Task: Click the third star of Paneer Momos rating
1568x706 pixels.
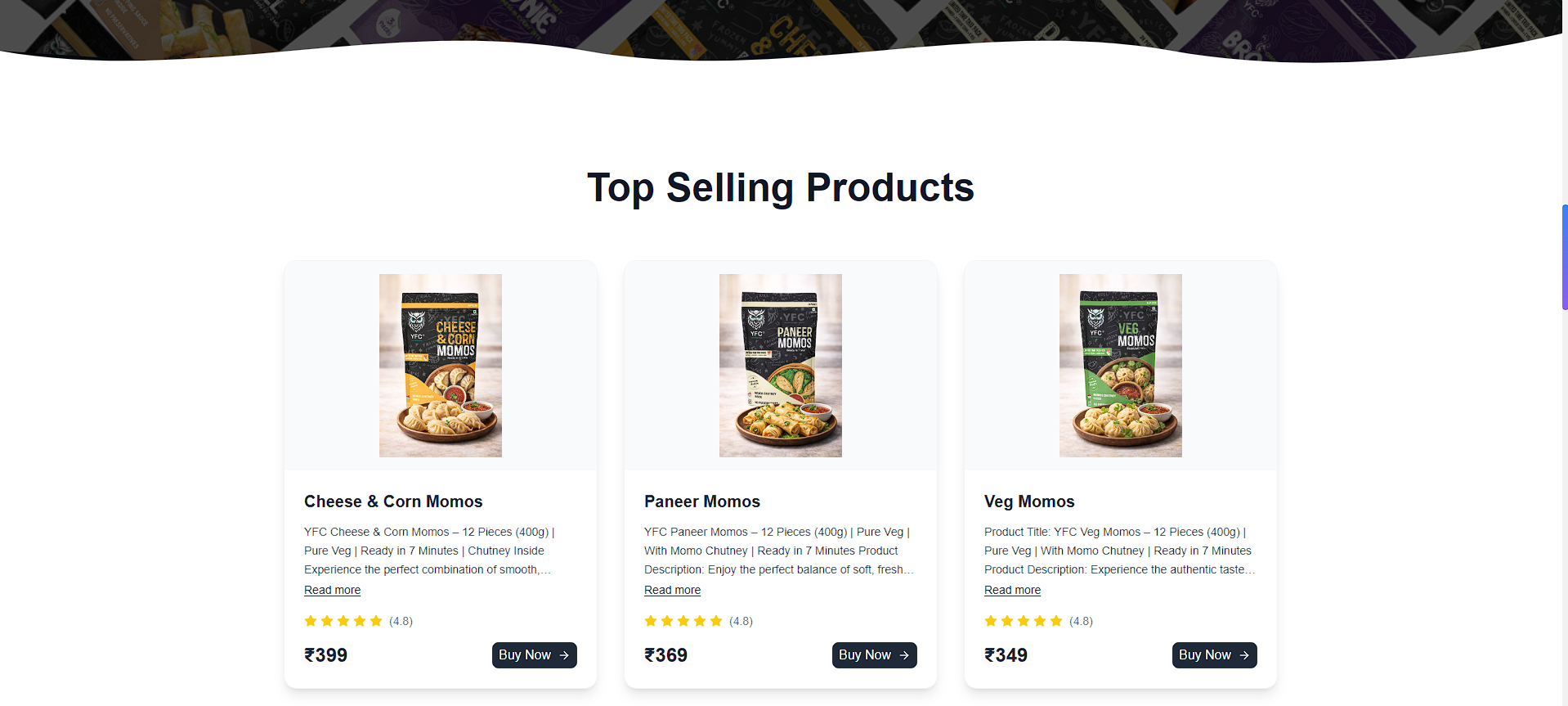Action: [683, 621]
